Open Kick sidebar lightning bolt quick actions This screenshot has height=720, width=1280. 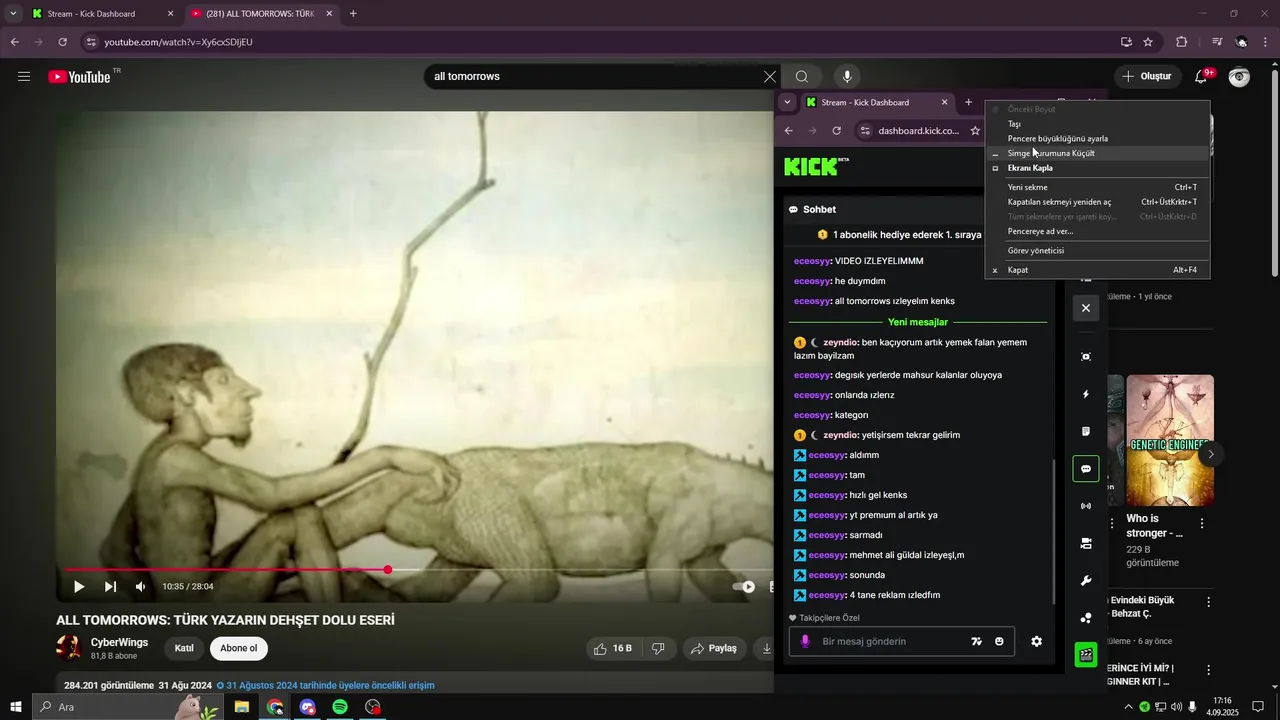[x=1086, y=394]
